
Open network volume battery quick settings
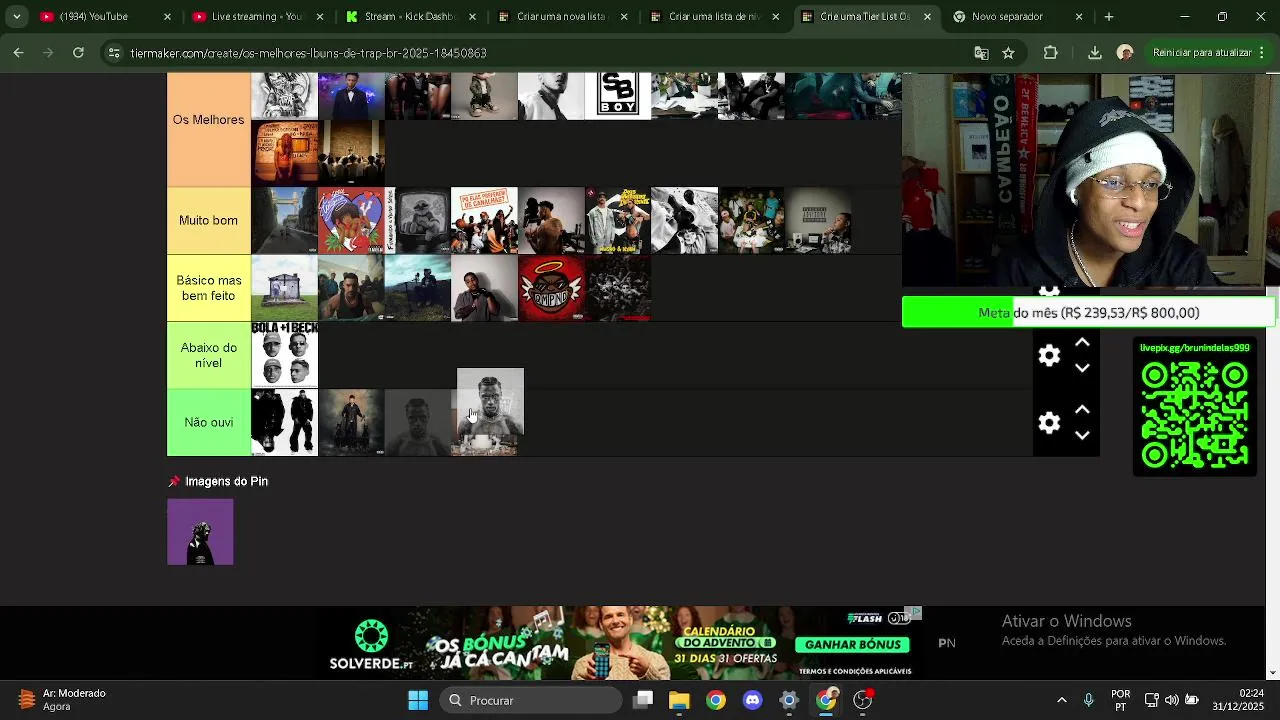[1172, 700]
